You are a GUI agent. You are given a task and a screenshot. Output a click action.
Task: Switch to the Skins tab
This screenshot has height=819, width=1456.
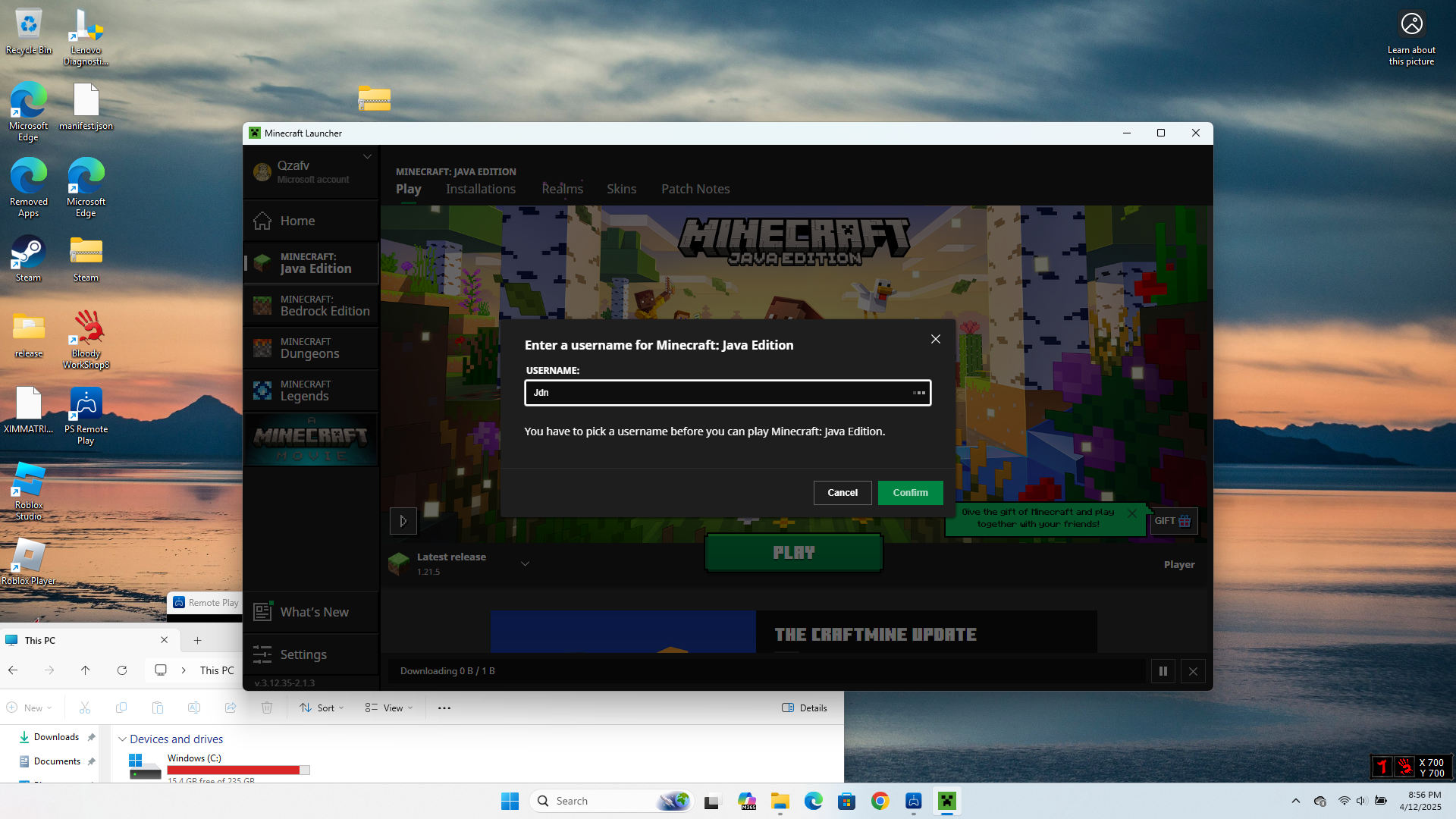[622, 189]
